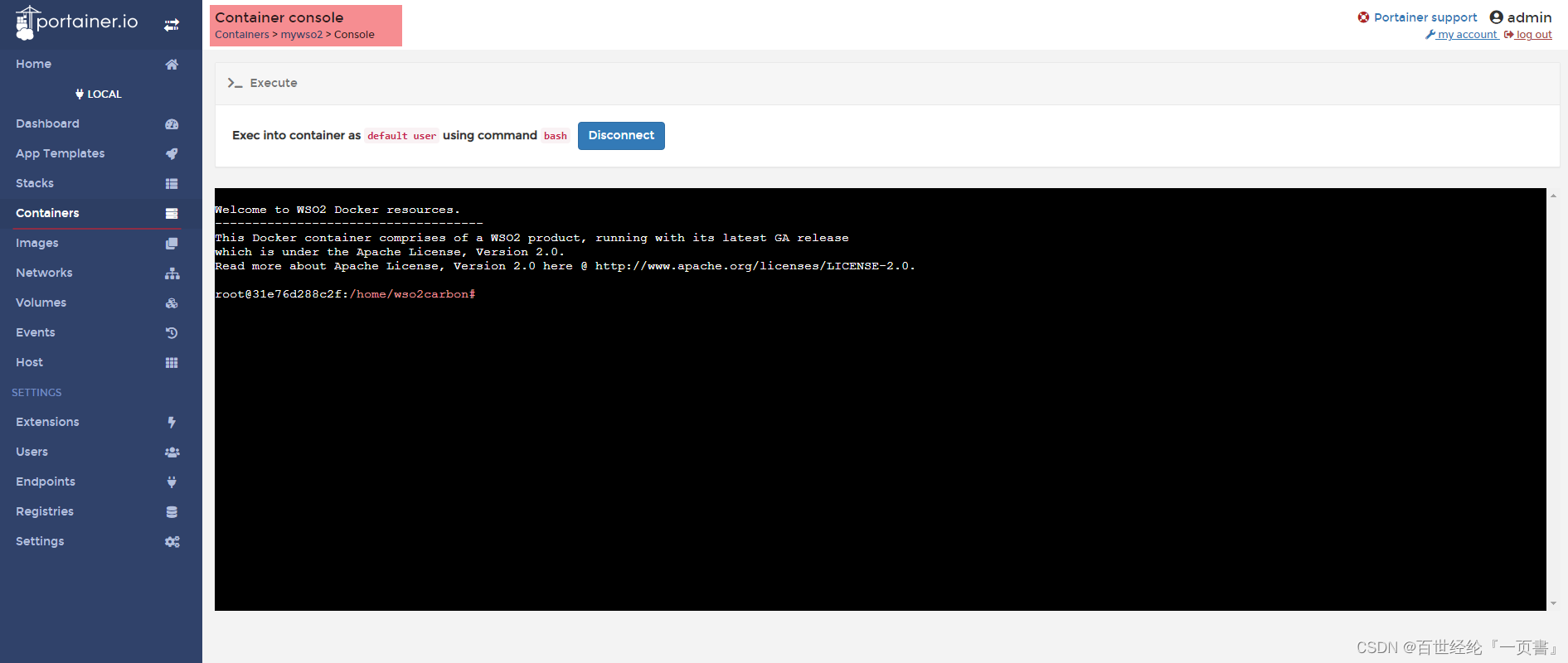
Task: Click the Images clone icon
Action: click(172, 243)
